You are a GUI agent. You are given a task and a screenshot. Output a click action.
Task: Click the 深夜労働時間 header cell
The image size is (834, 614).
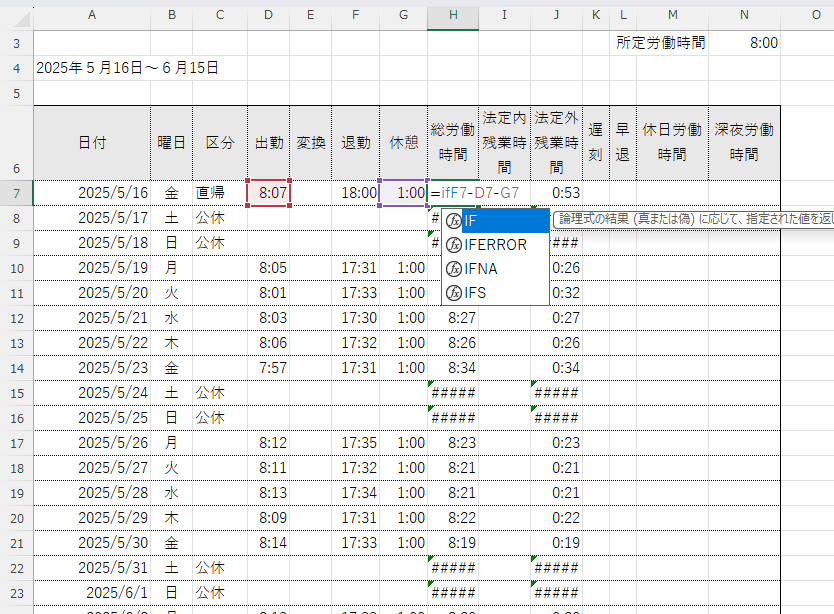(744, 142)
